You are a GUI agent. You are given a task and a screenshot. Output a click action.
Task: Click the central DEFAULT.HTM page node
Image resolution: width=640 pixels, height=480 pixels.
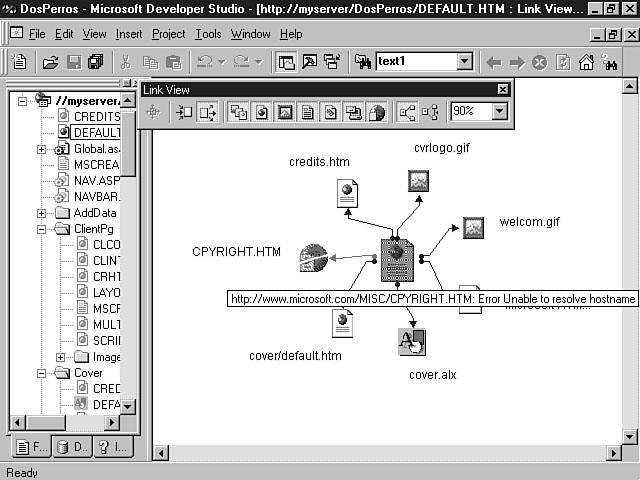397,260
